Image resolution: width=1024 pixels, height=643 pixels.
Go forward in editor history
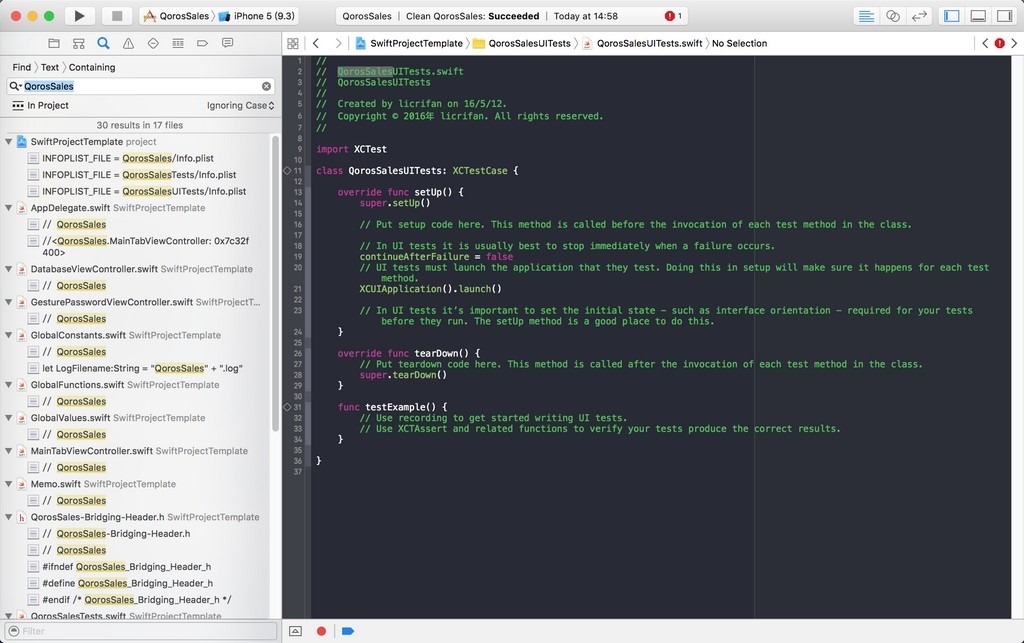click(338, 43)
